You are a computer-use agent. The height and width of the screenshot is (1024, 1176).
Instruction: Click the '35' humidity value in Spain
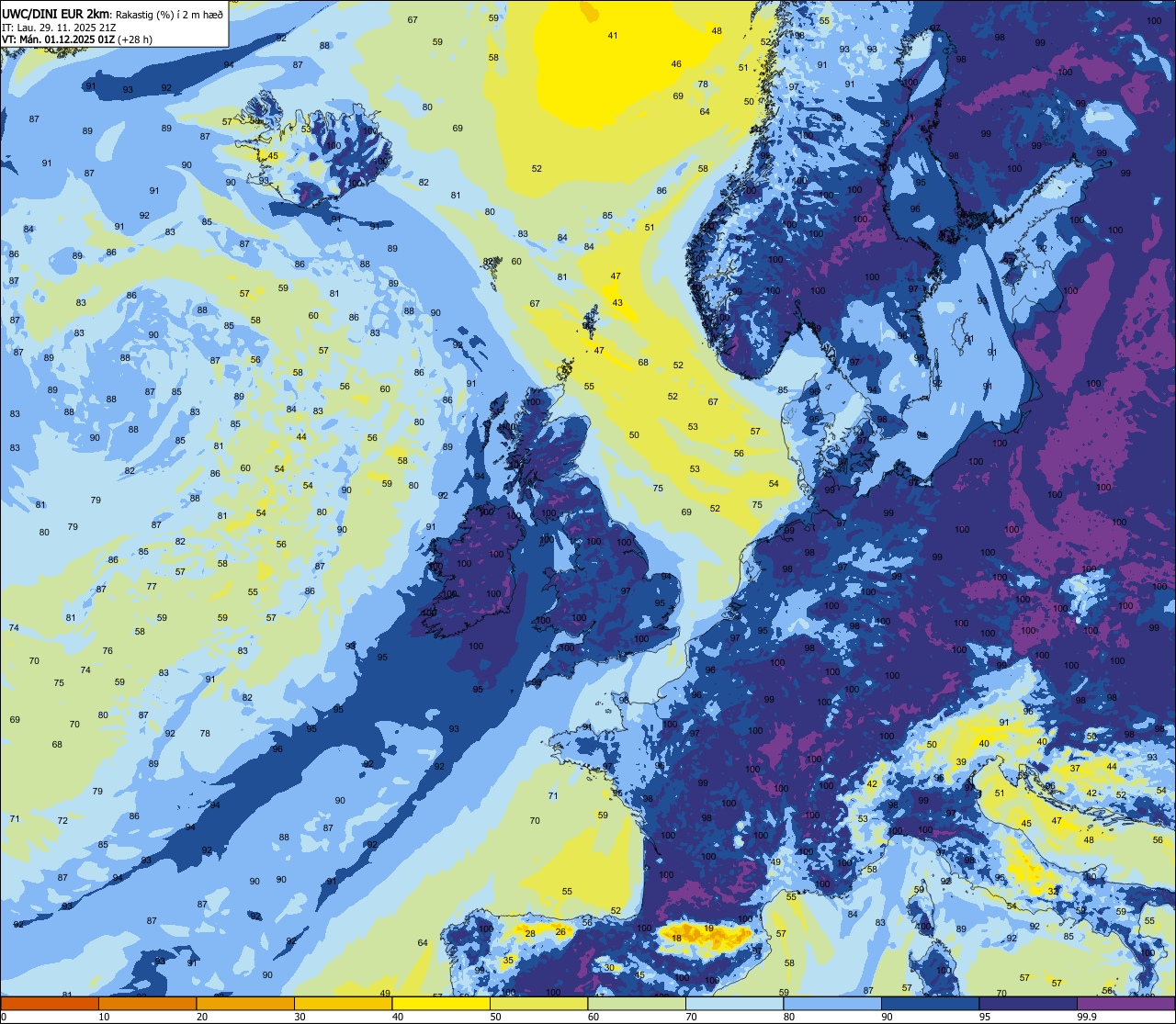(508, 960)
